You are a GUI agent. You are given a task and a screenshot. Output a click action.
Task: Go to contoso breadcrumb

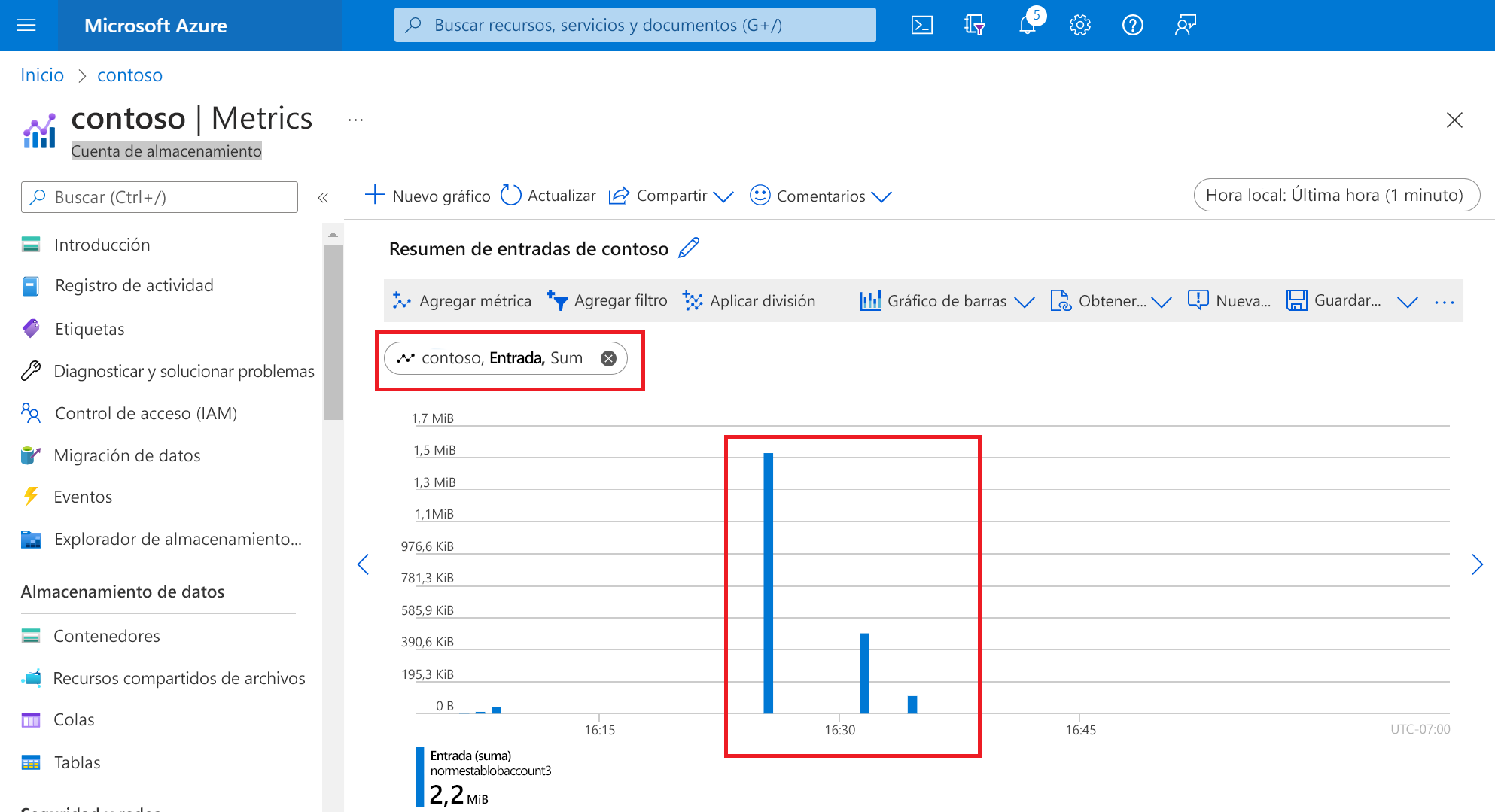pyautogui.click(x=129, y=75)
